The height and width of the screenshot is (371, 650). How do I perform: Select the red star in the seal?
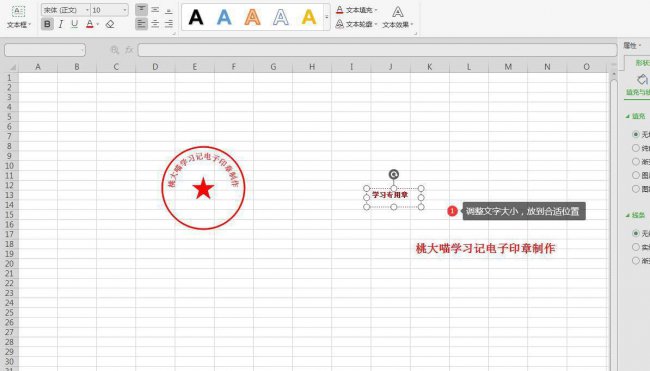click(203, 189)
